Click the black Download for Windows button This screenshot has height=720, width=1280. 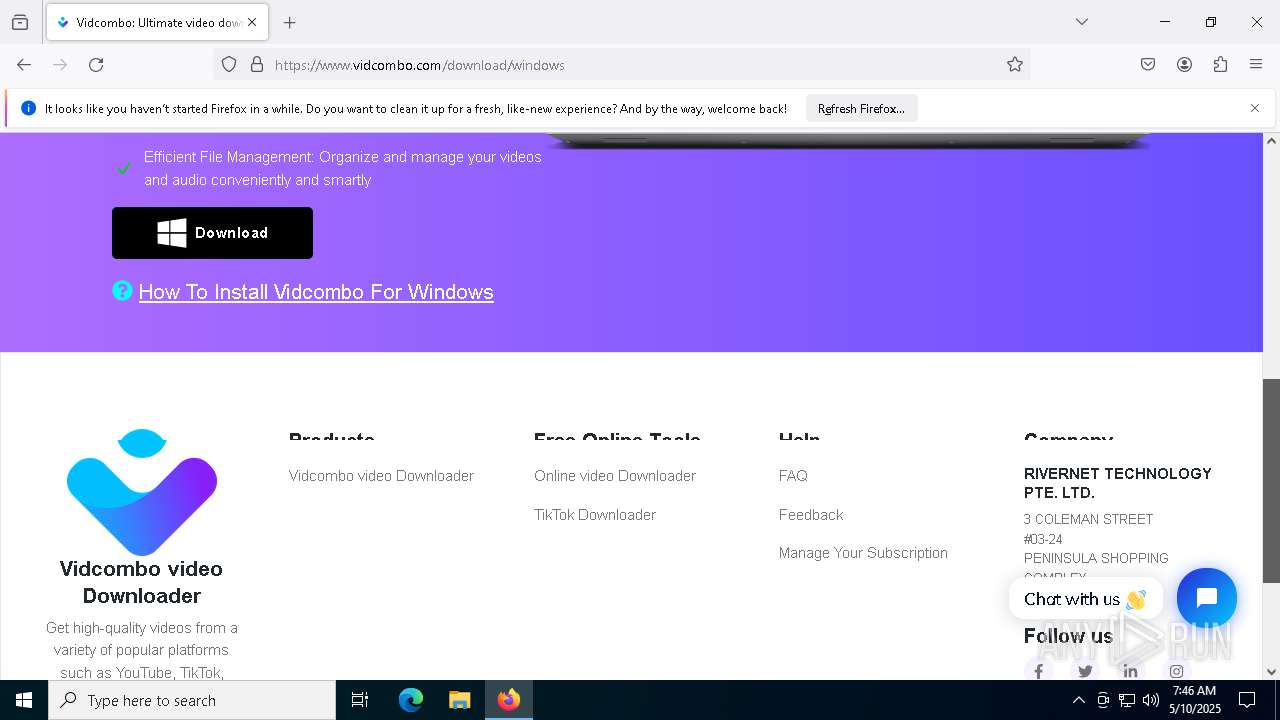click(x=212, y=233)
